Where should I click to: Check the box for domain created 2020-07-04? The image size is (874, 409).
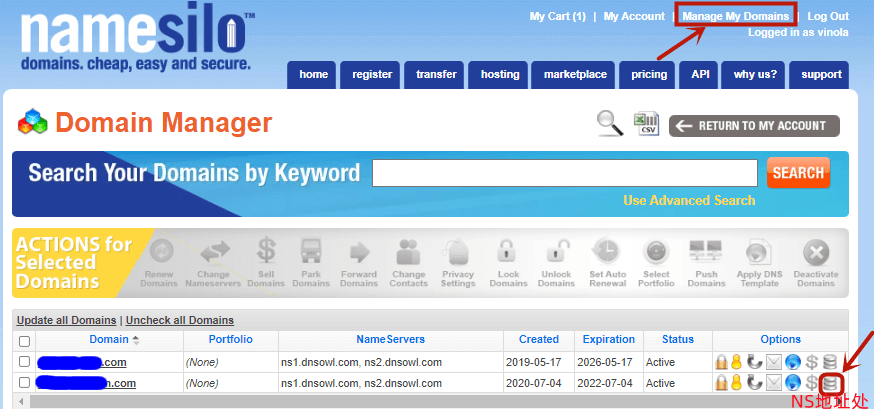pos(25,383)
